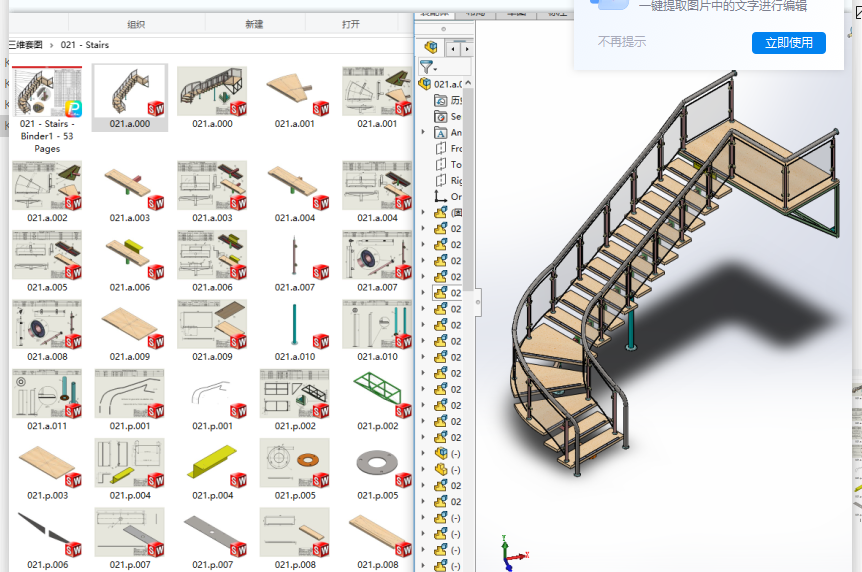Select the 021.p.002 green frame part file

377,399
